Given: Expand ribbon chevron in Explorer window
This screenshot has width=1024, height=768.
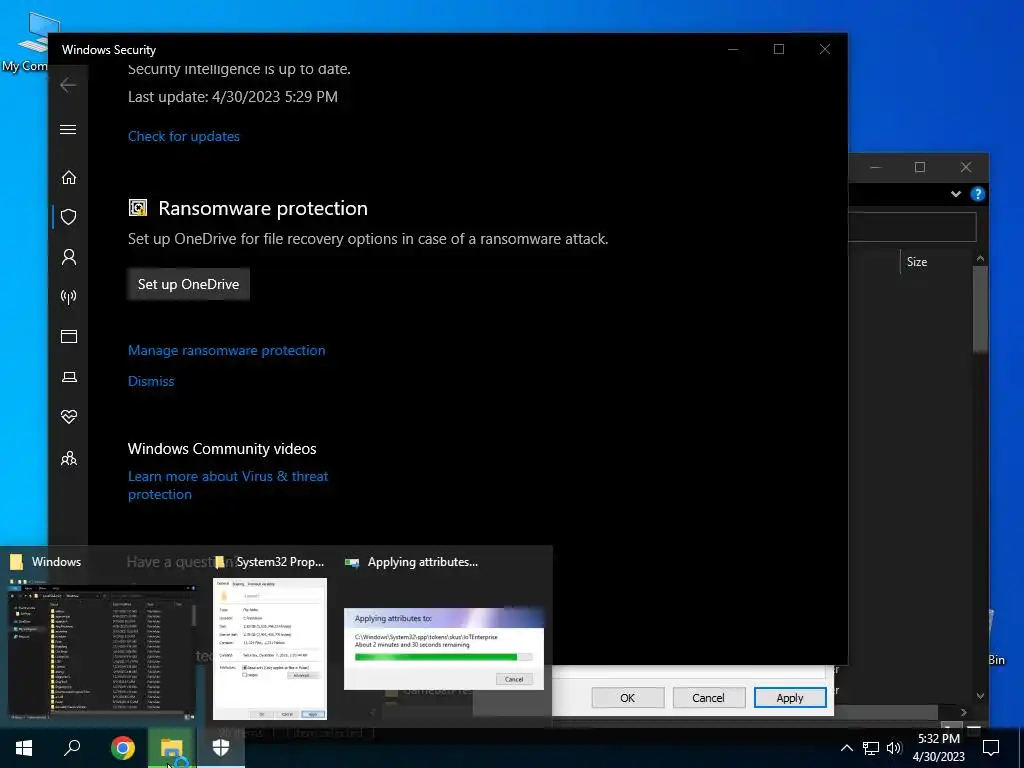Looking at the screenshot, I should (x=956, y=194).
